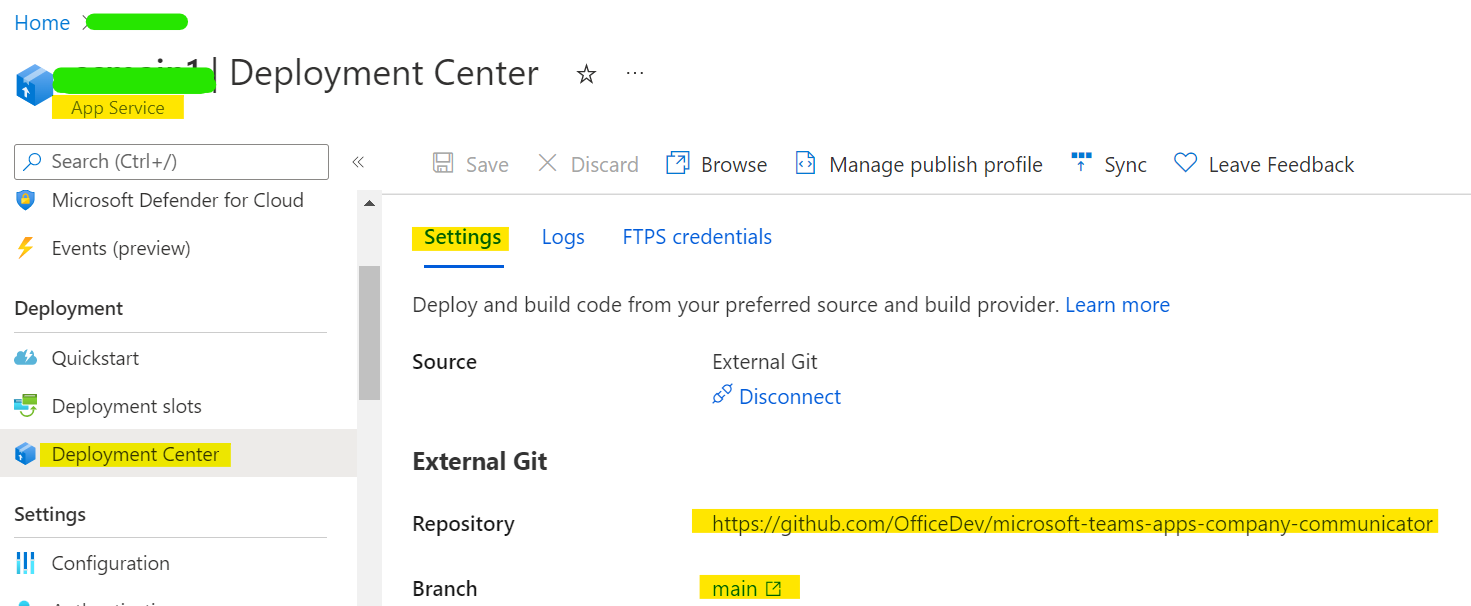Collapse sidebar with double chevron
The image size is (1471, 606).
click(358, 162)
